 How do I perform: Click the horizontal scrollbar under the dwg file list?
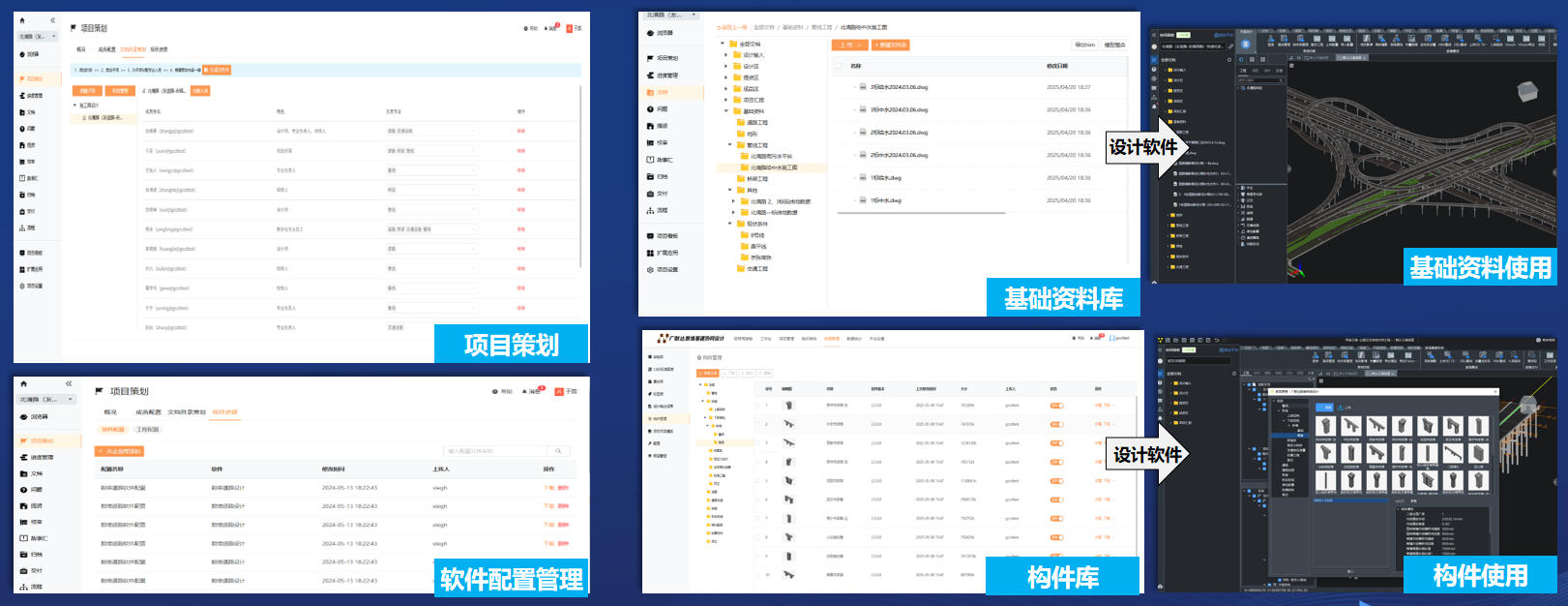click(921, 213)
